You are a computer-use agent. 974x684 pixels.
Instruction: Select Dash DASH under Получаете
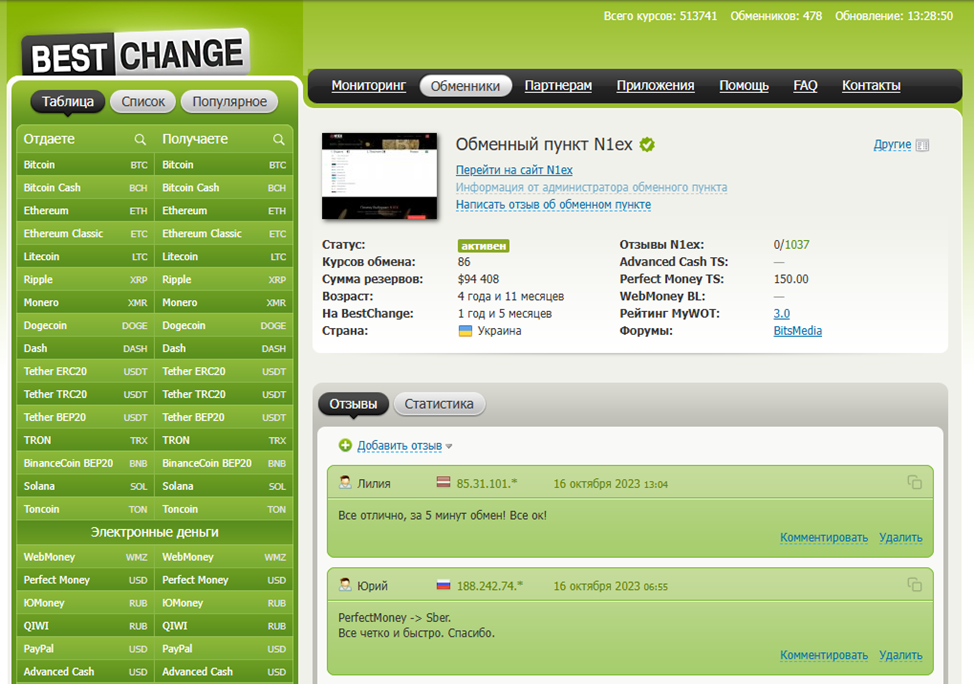[224, 349]
